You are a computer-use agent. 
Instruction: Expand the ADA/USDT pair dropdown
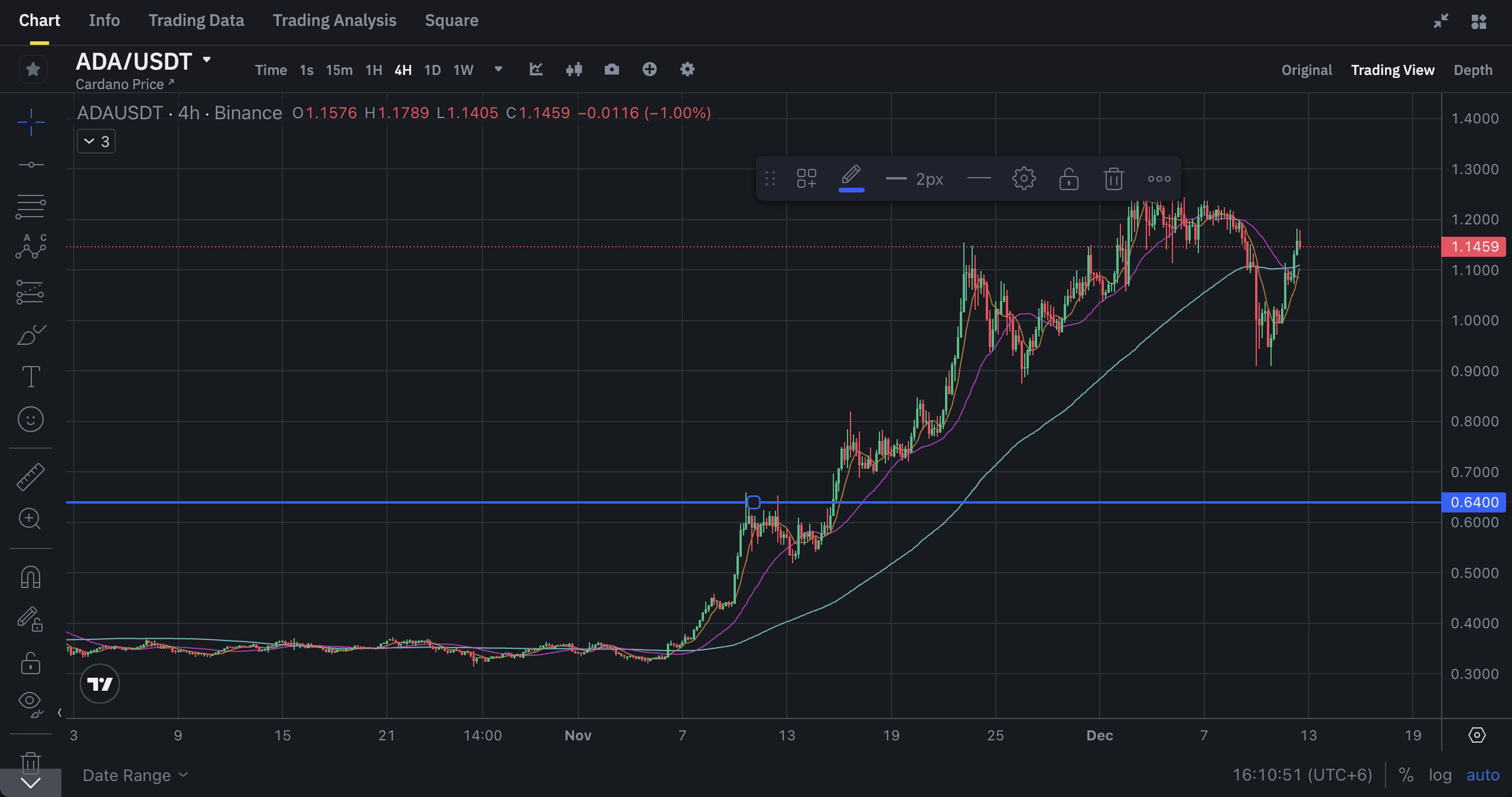[x=207, y=60]
